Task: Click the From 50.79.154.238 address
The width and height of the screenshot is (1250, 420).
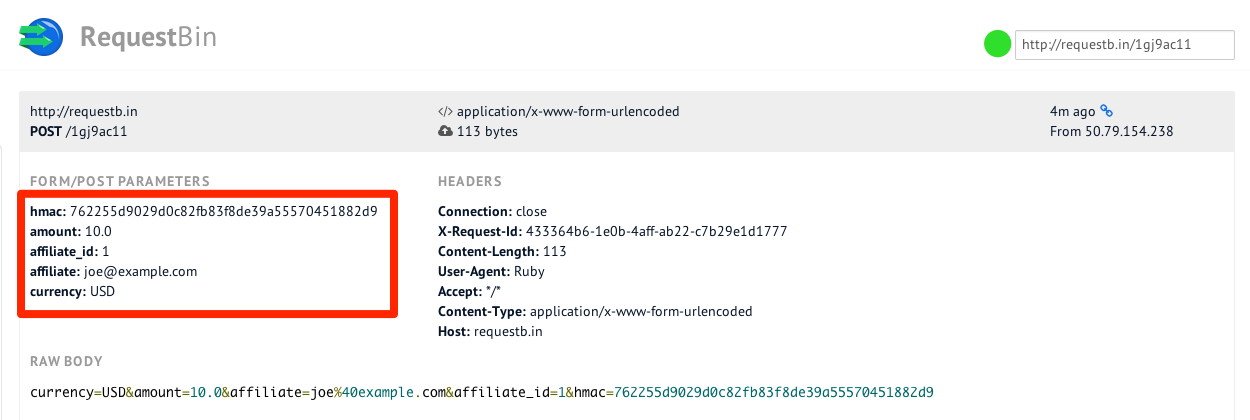Action: click(1111, 131)
